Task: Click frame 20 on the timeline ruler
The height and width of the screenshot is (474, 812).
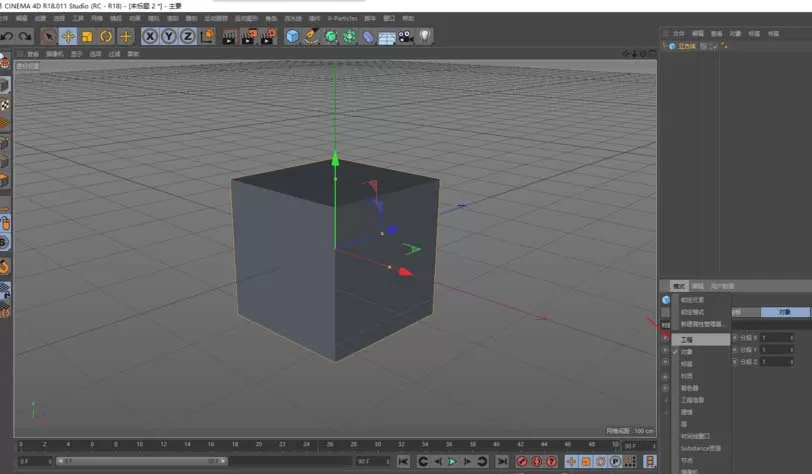Action: click(258, 444)
